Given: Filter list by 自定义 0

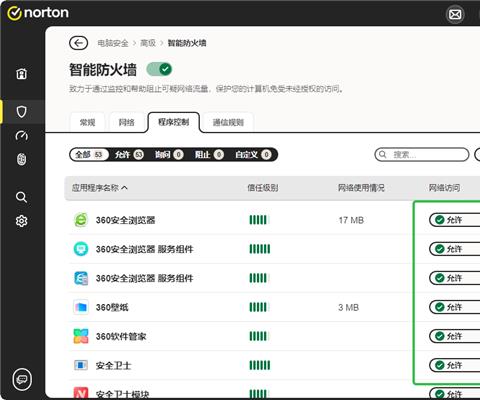Looking at the screenshot, I should pos(253,154).
